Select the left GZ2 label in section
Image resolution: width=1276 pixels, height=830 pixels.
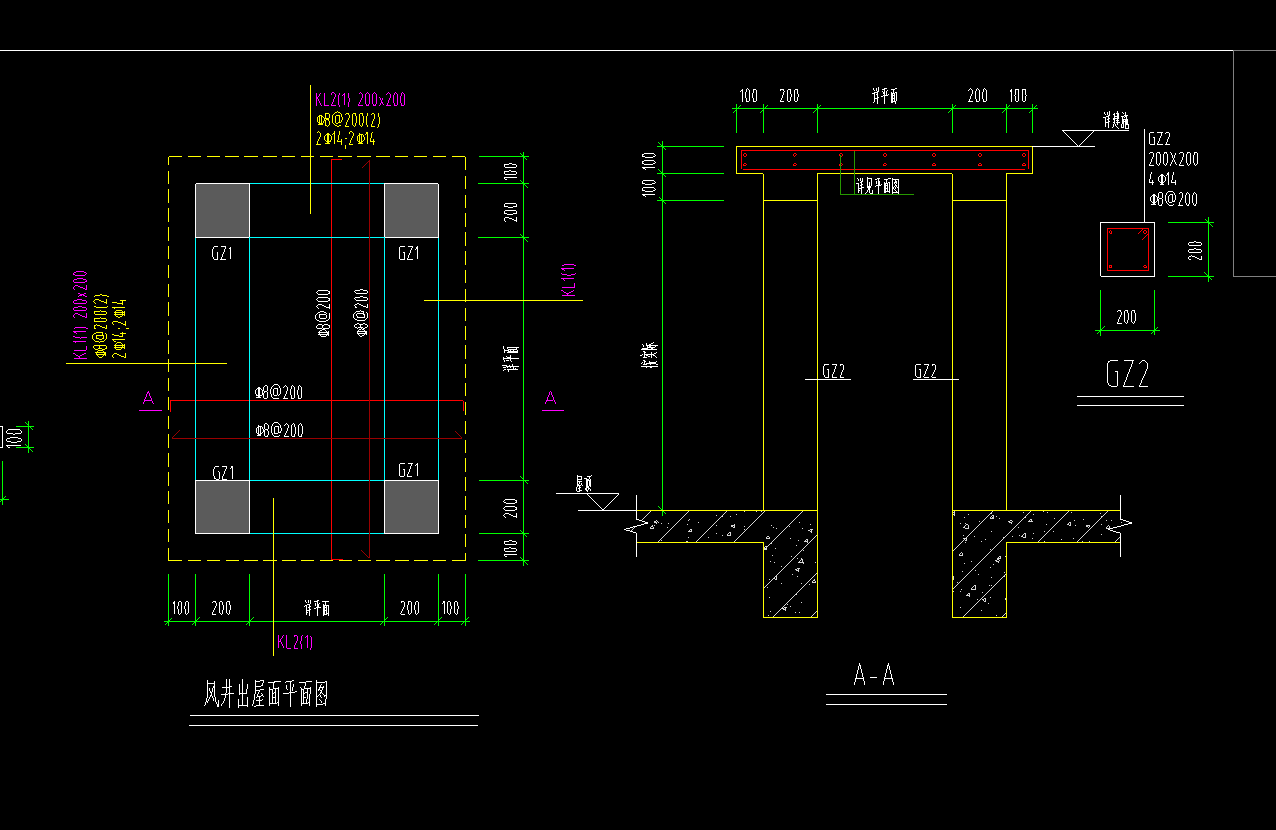click(834, 371)
